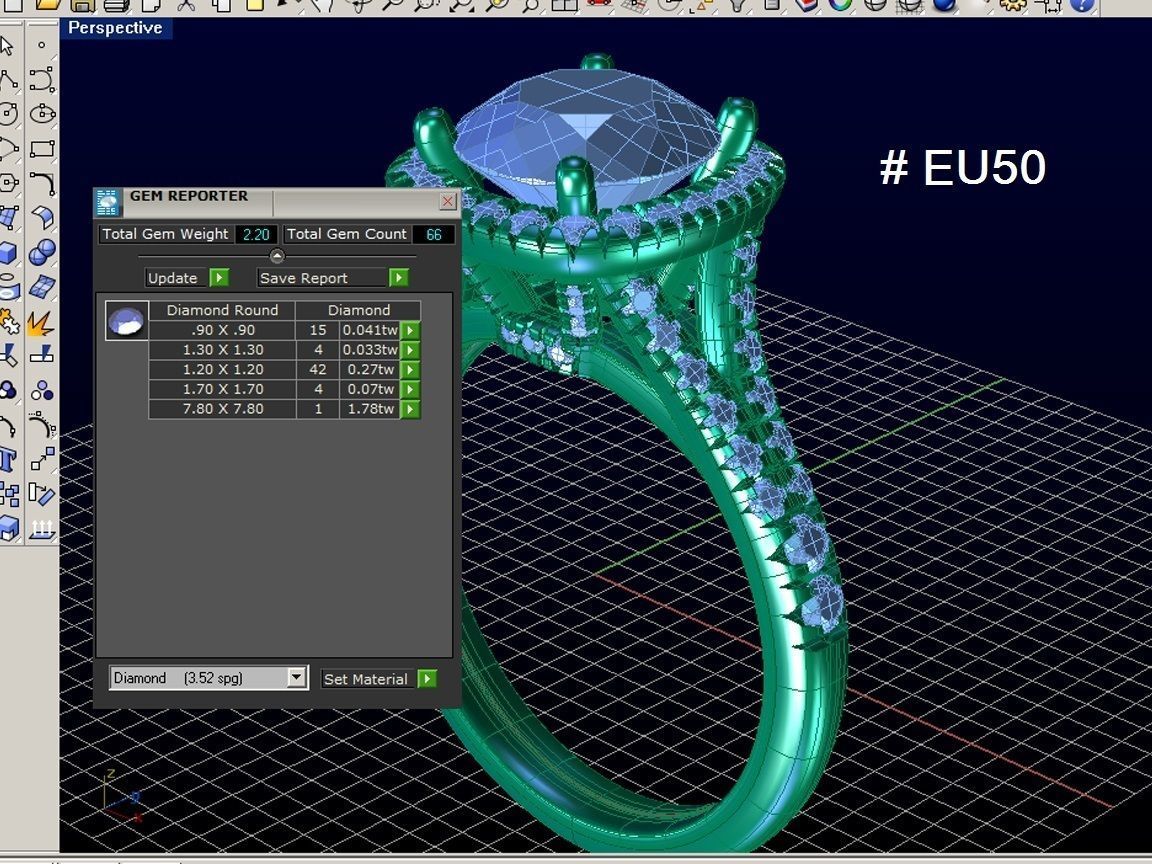The height and width of the screenshot is (864, 1152).
Task: Click the Explode tool
Action: click(x=42, y=321)
